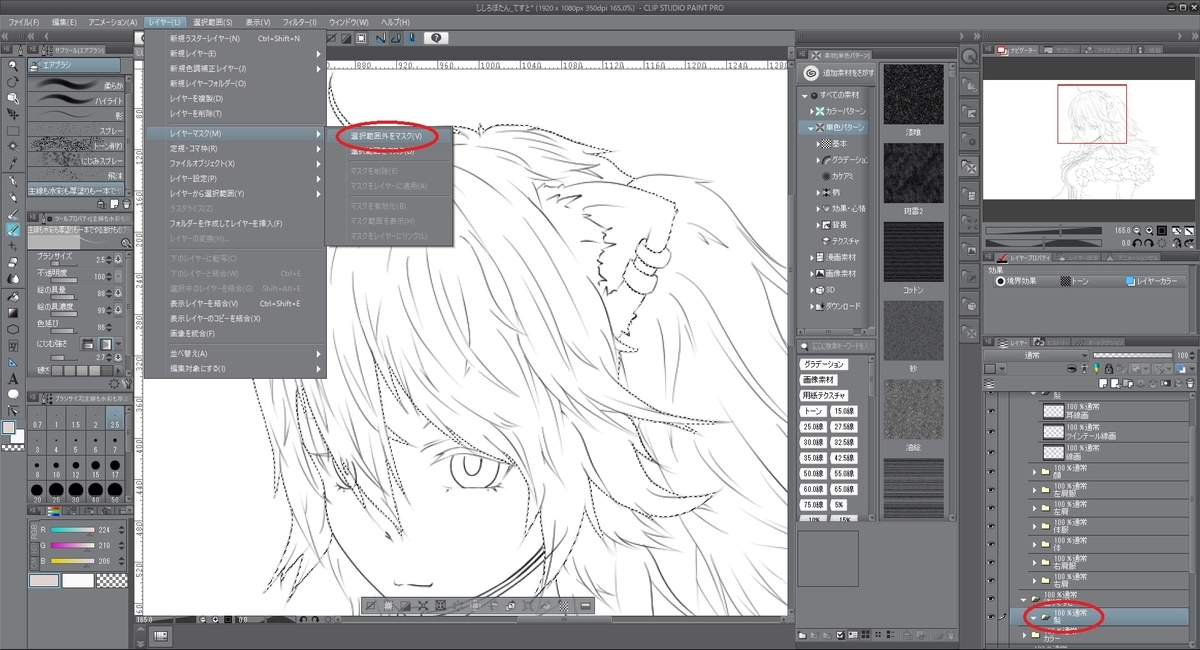Toggle visibility eye of the 顔 folder
This screenshot has height=650, width=1200.
pos(993,472)
